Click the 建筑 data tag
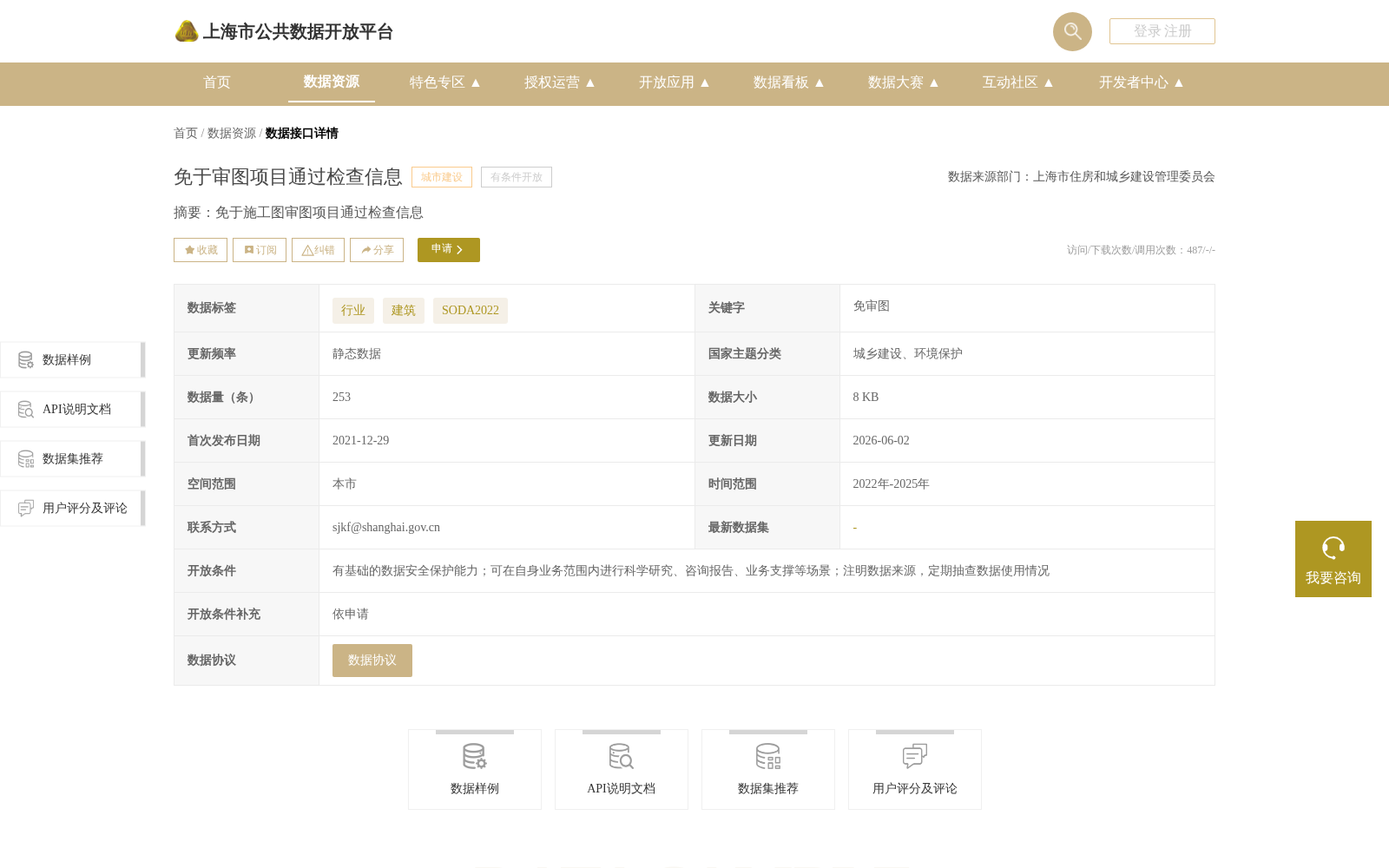Screen dimensions: 1389x868 coord(404,311)
